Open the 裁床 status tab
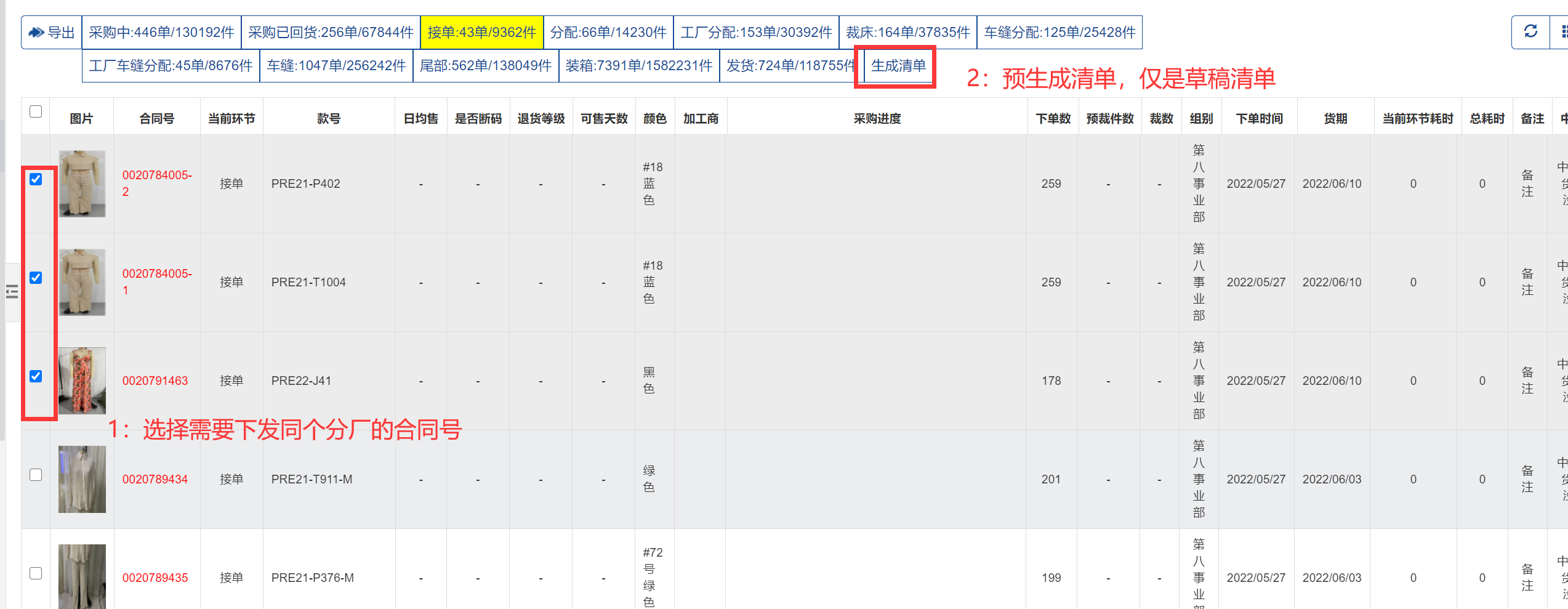This screenshot has height=609, width=1568. click(x=907, y=33)
